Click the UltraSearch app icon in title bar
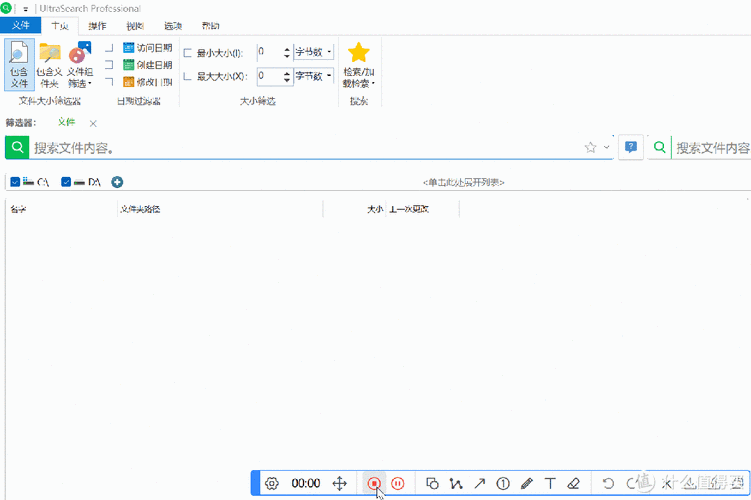 click(6, 8)
